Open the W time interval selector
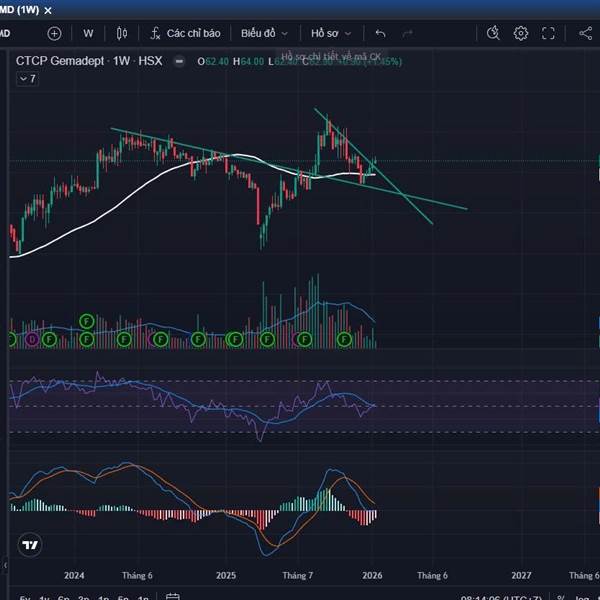 (x=88, y=34)
